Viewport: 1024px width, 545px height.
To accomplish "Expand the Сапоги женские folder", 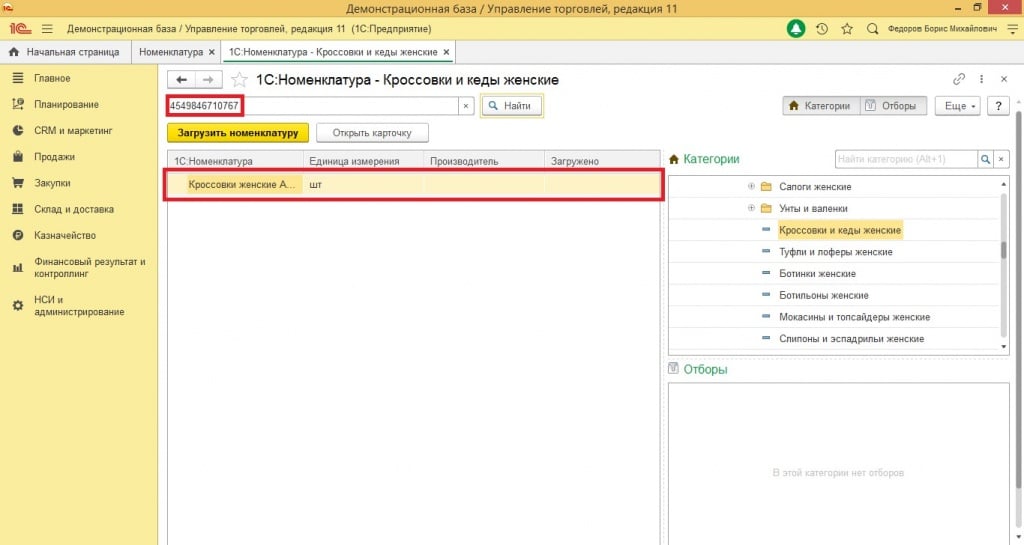I will pos(751,187).
